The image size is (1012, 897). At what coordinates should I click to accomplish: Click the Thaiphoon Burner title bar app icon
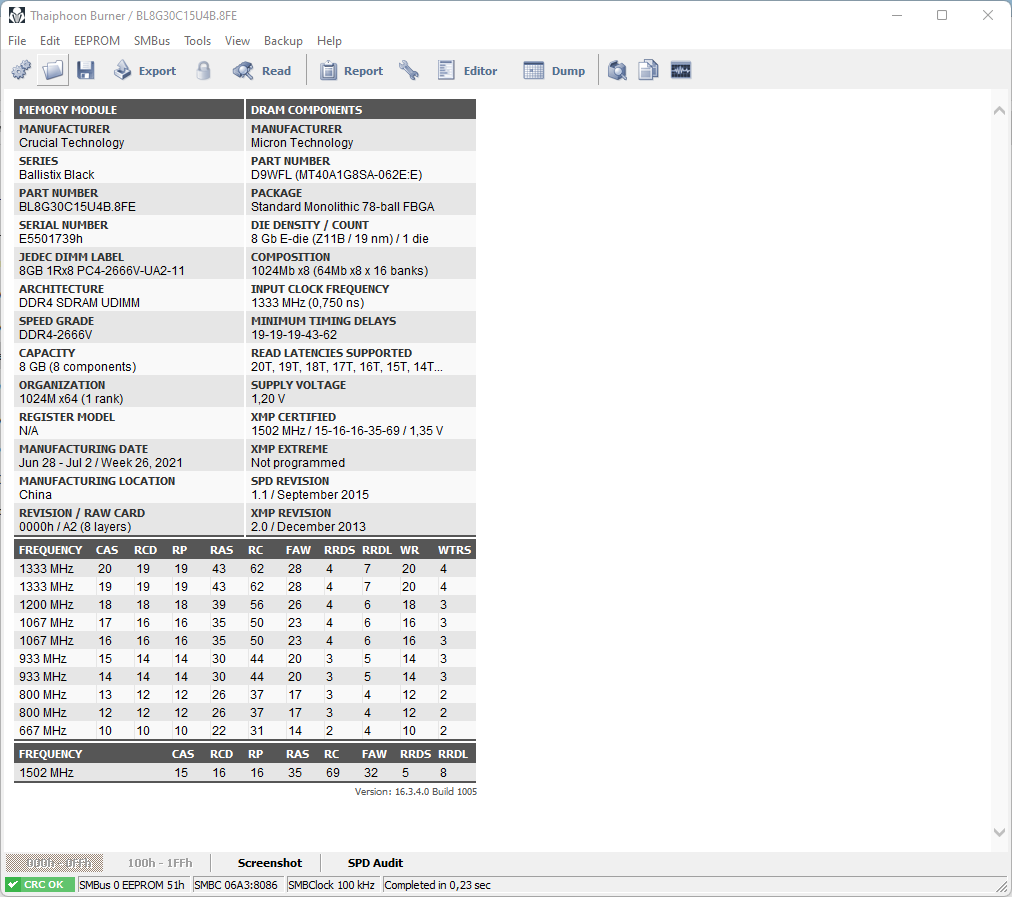click(17, 15)
